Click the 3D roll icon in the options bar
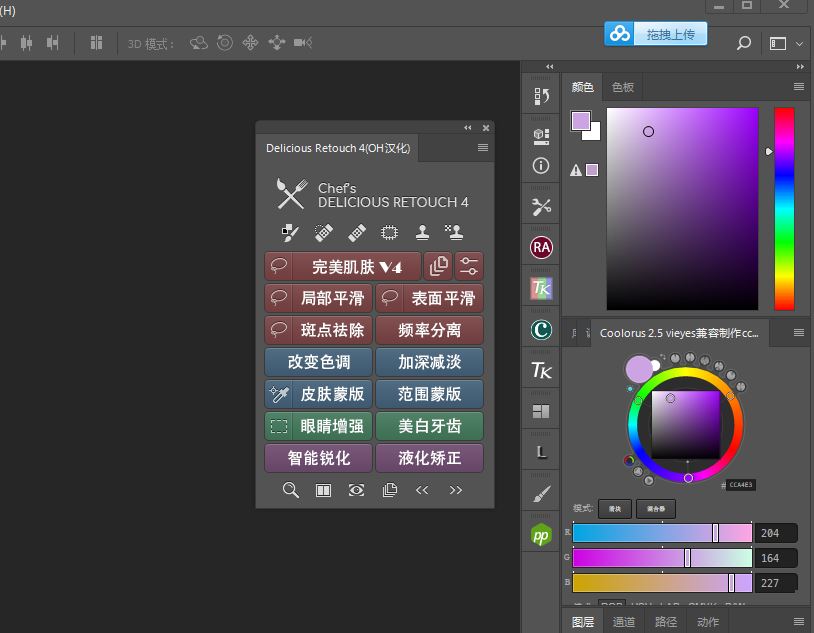The width and height of the screenshot is (814, 633). (x=225, y=43)
